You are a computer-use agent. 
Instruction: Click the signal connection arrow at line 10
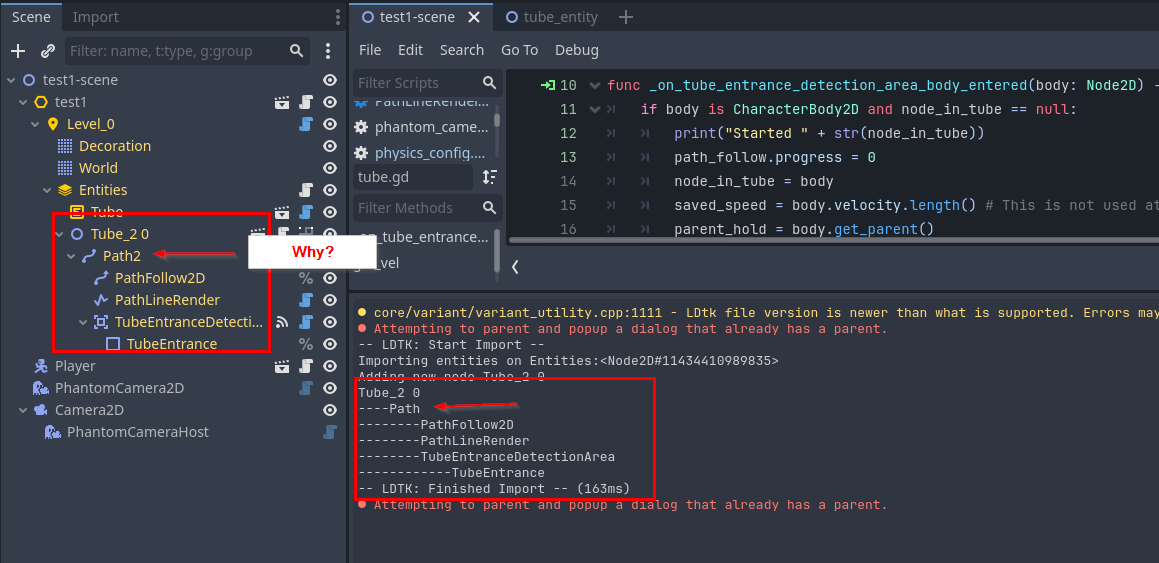[548, 86]
